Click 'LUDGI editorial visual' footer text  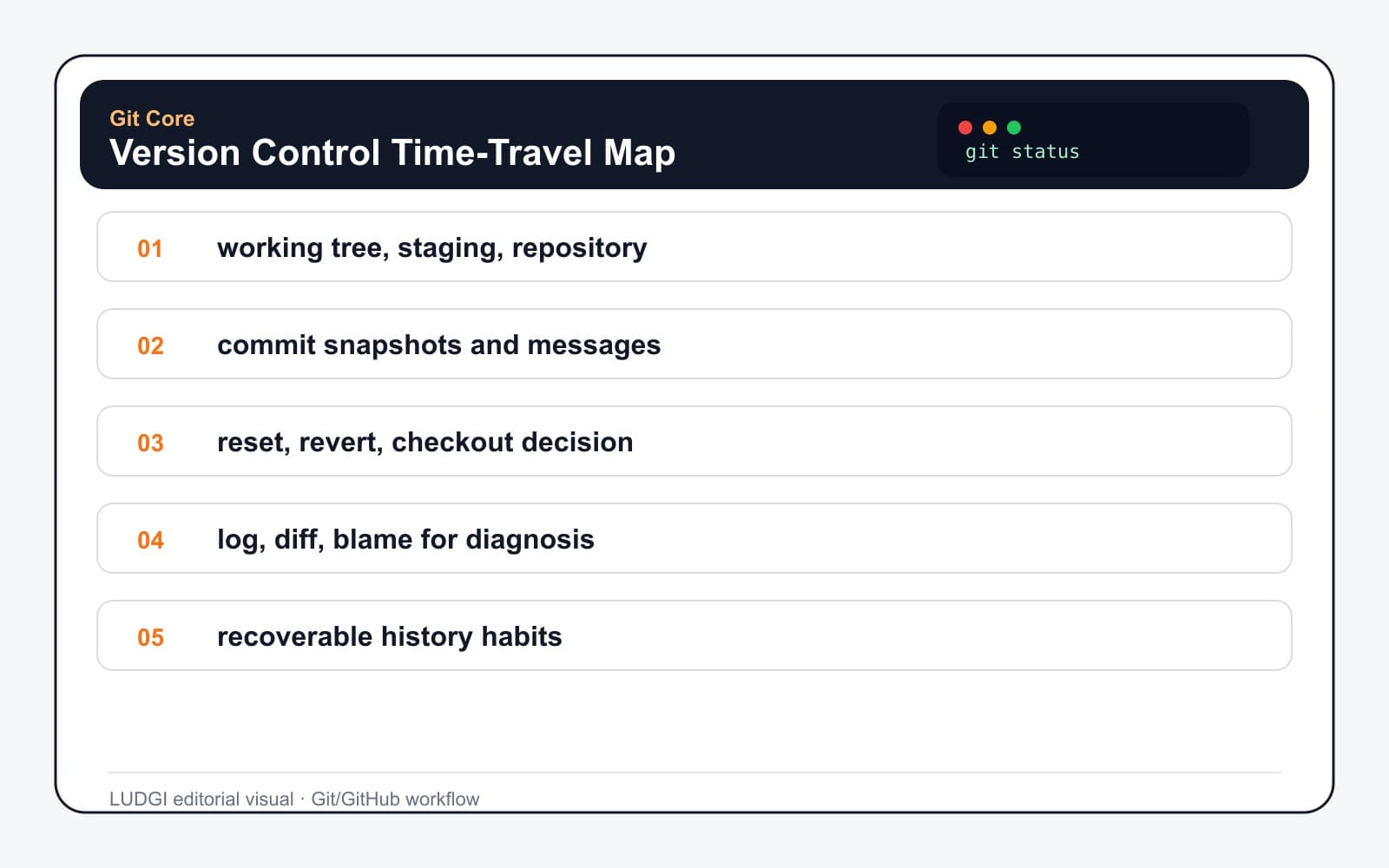click(201, 799)
